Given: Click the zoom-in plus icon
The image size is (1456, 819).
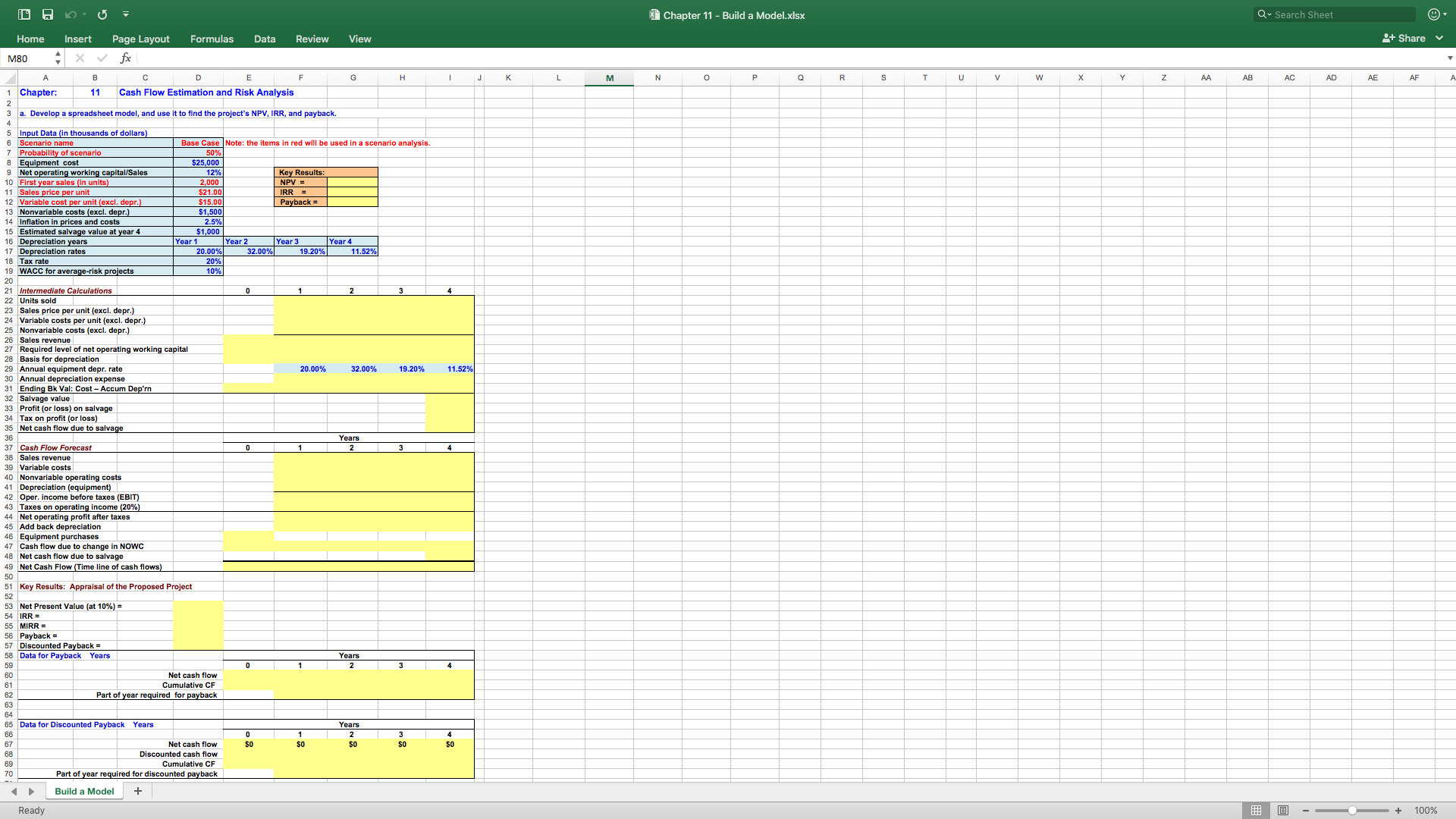Looking at the screenshot, I should click(x=1398, y=811).
